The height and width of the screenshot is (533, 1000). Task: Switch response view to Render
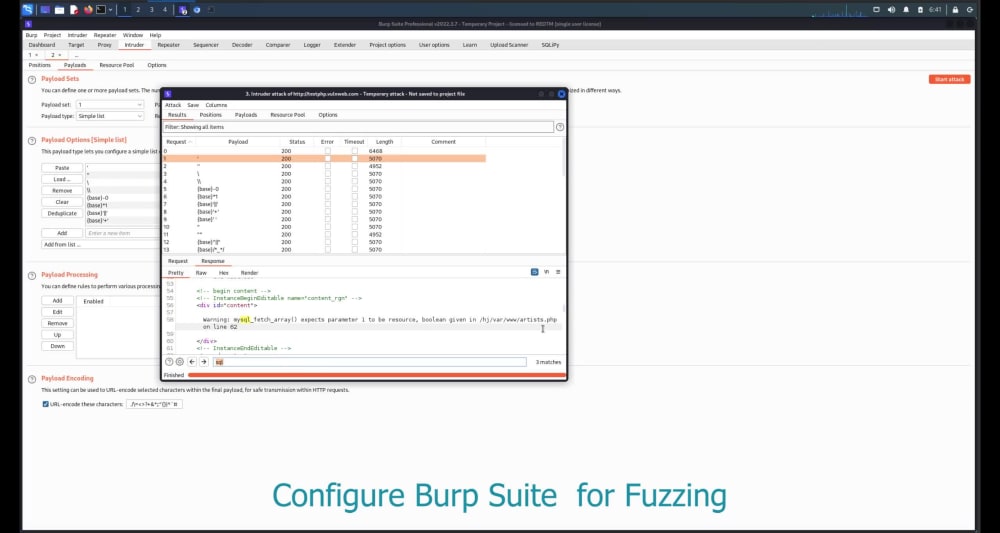click(249, 273)
